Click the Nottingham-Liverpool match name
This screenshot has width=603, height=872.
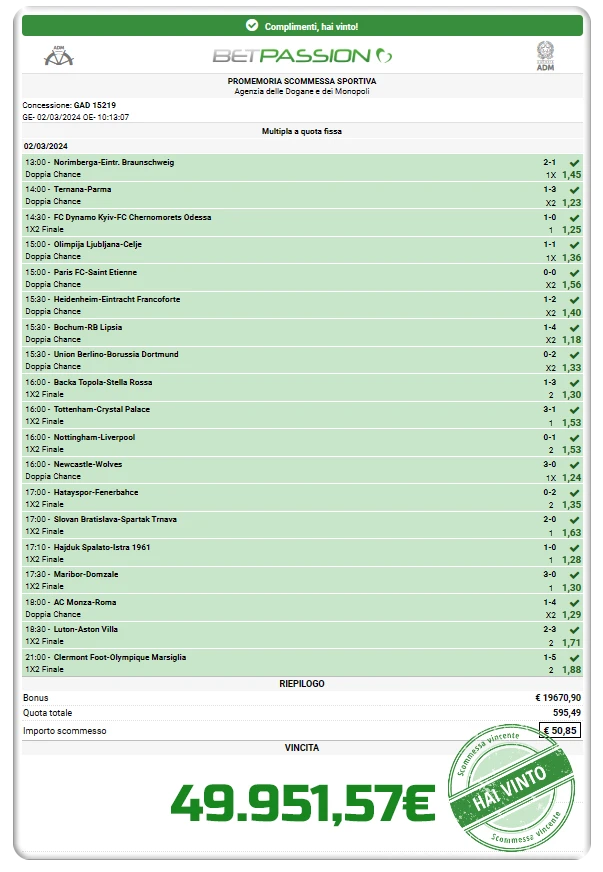pos(95,437)
